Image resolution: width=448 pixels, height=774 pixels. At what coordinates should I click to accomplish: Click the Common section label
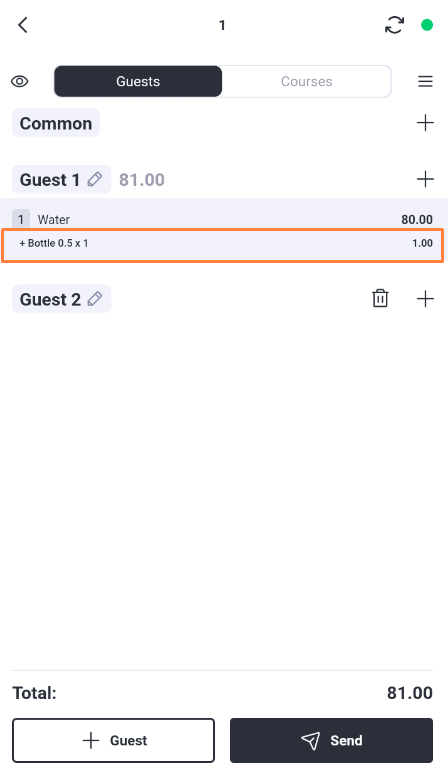tap(56, 123)
